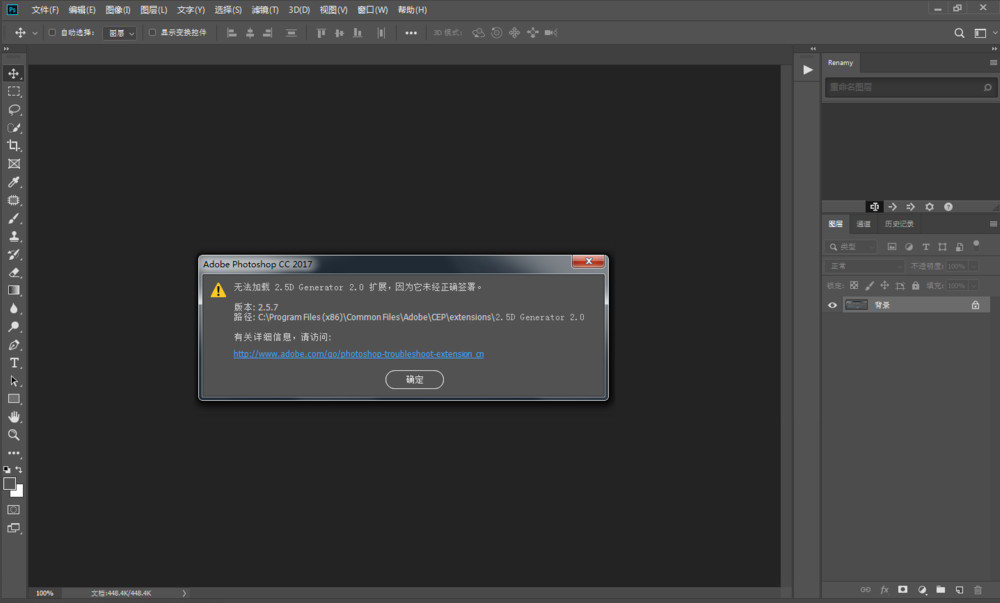Pick the Eyedropper tool

click(x=14, y=182)
